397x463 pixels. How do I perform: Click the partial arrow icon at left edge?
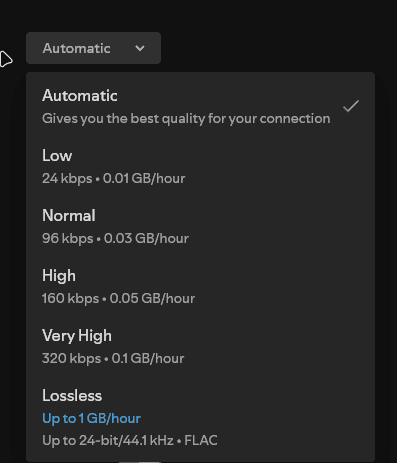click(x=6, y=59)
